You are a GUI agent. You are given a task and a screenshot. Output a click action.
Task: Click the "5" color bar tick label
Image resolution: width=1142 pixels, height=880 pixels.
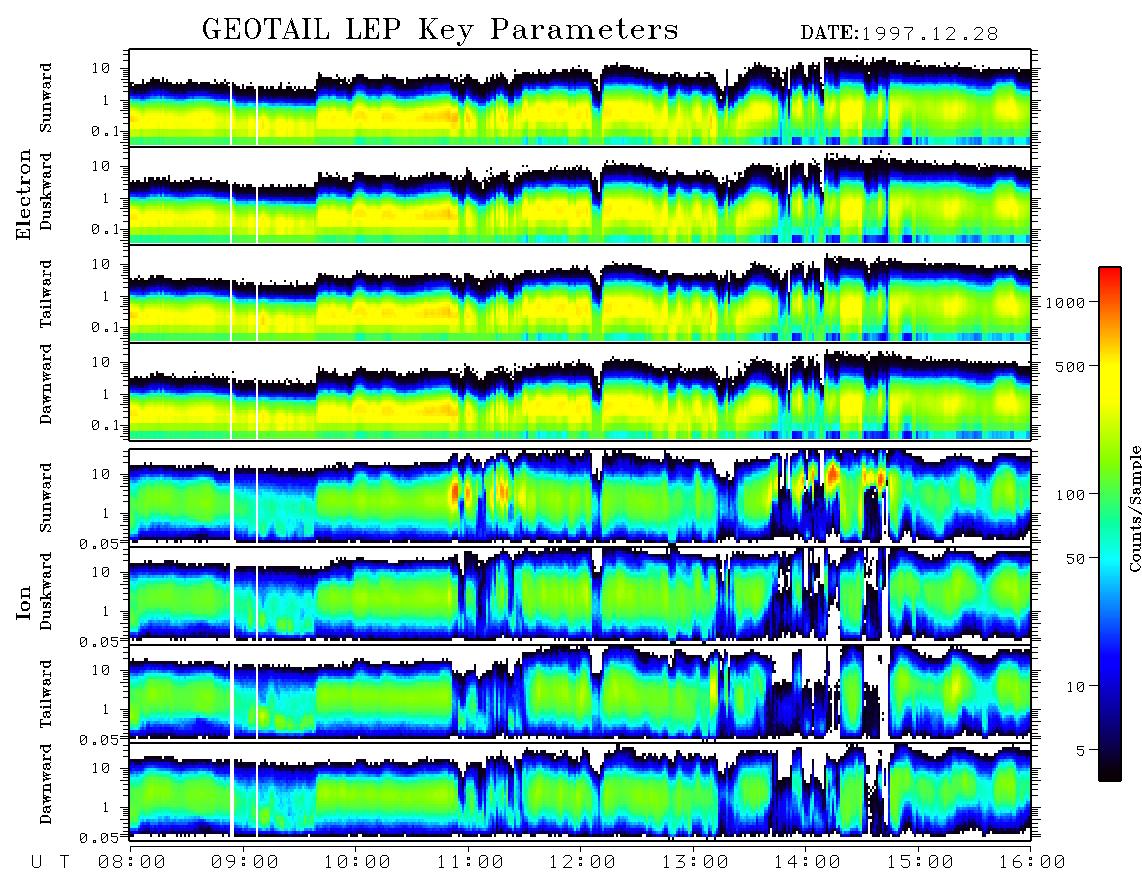[x=1080, y=750]
